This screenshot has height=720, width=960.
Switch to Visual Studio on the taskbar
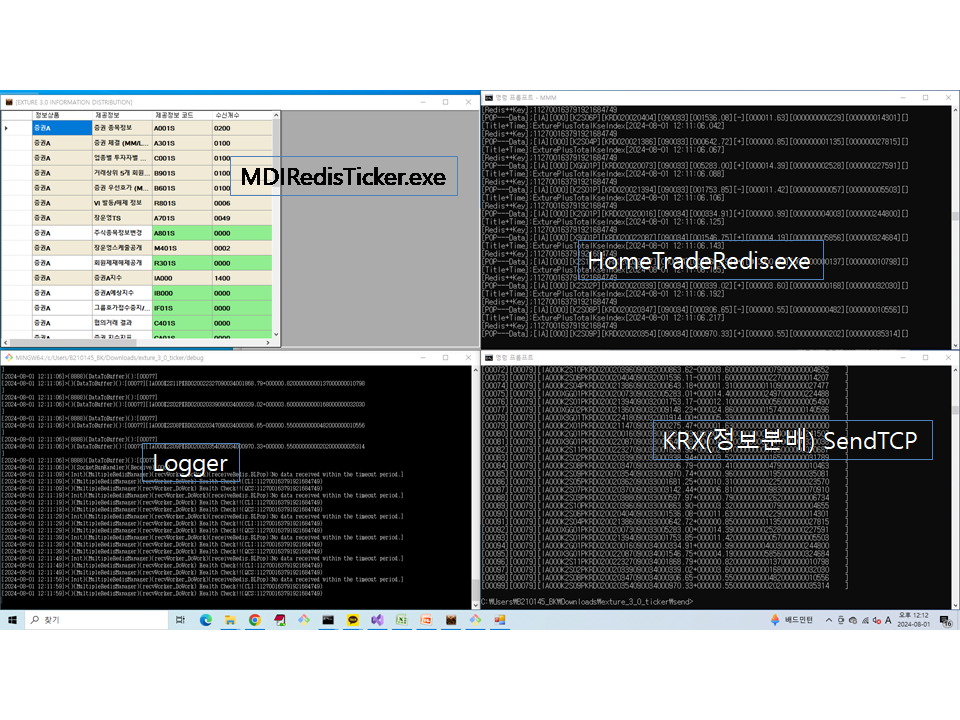(x=377, y=620)
